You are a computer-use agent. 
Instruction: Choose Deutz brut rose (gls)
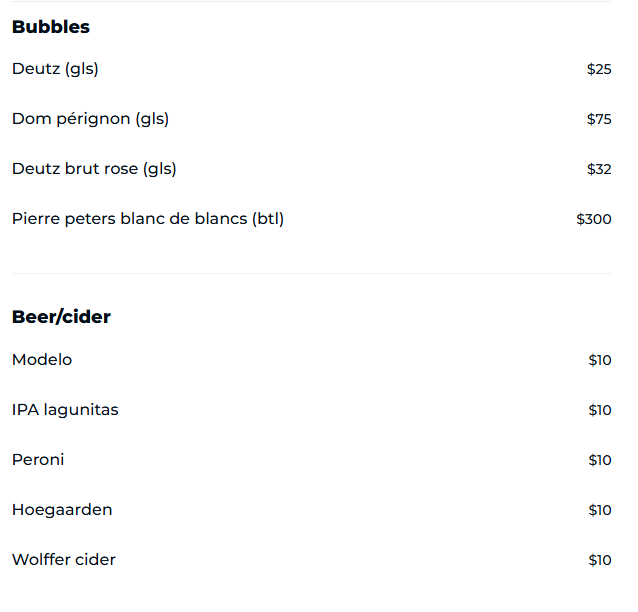[x=94, y=169]
